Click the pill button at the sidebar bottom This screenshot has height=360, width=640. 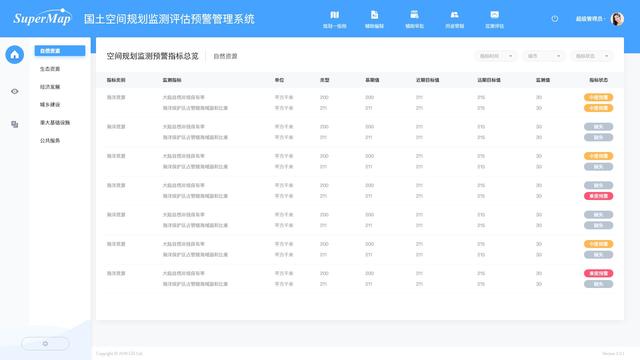click(x=45, y=344)
